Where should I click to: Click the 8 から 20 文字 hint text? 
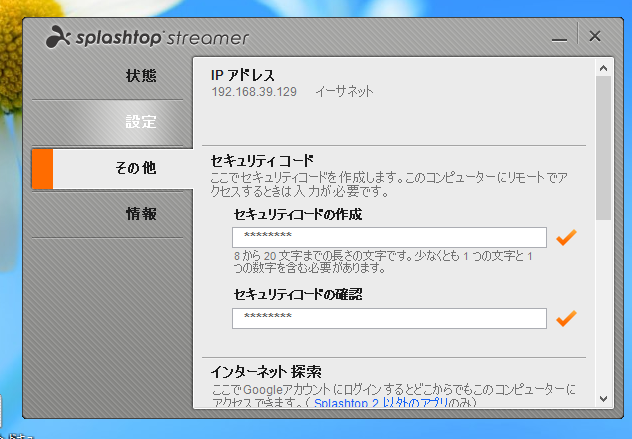point(383,262)
